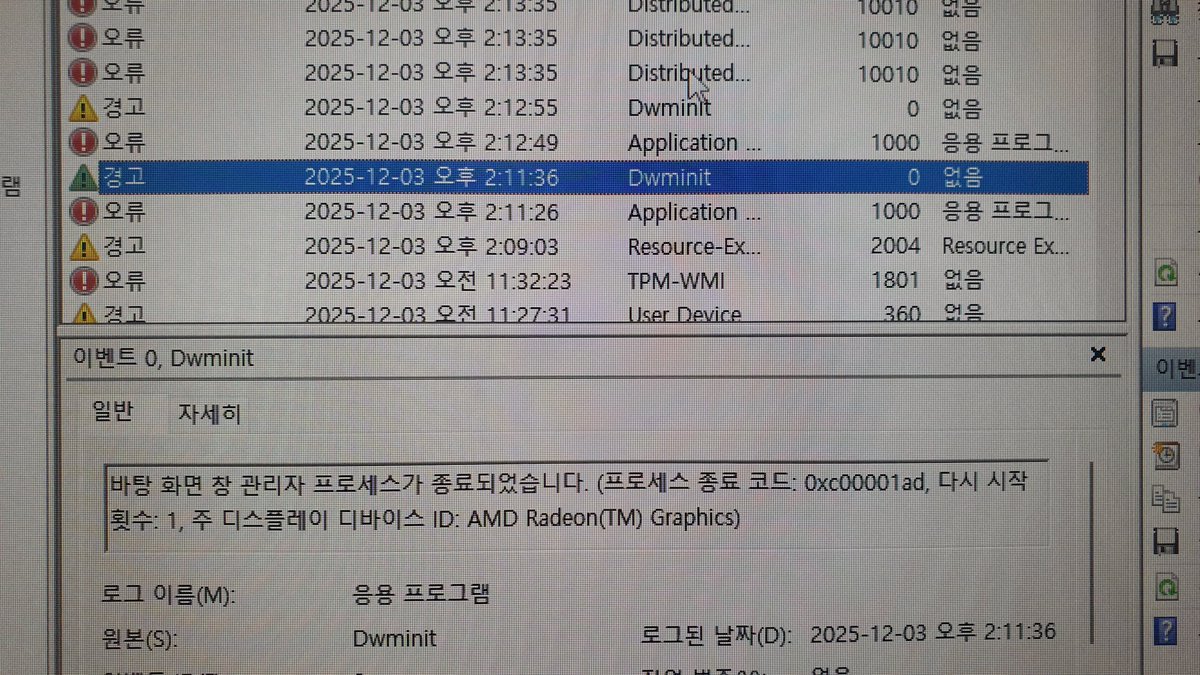This screenshot has height=675, width=1200.
Task: Click the error icon of the TPM-WMI row
Action: coord(84,281)
